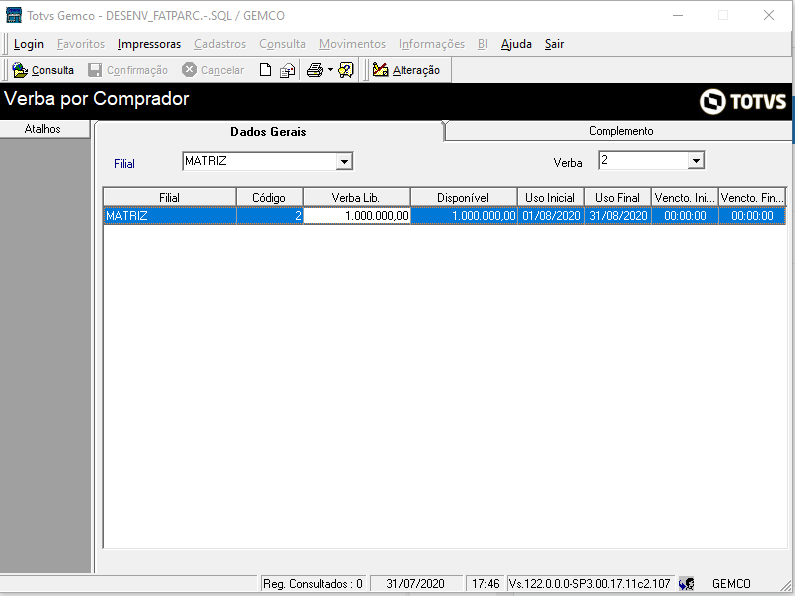Viewport: 795px width, 596px height.
Task: Click the Vencto. Ini 00:00:00 cell
Action: pyautogui.click(x=684, y=215)
